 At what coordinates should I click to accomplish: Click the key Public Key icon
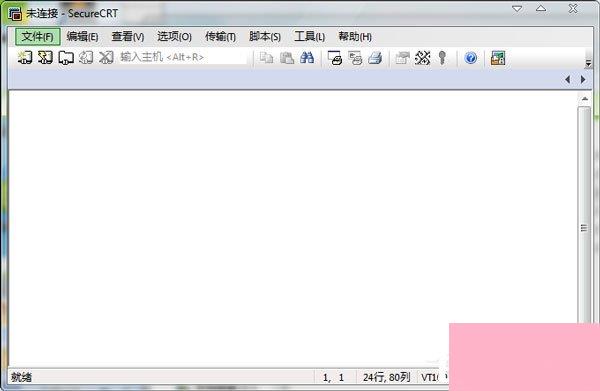442,58
